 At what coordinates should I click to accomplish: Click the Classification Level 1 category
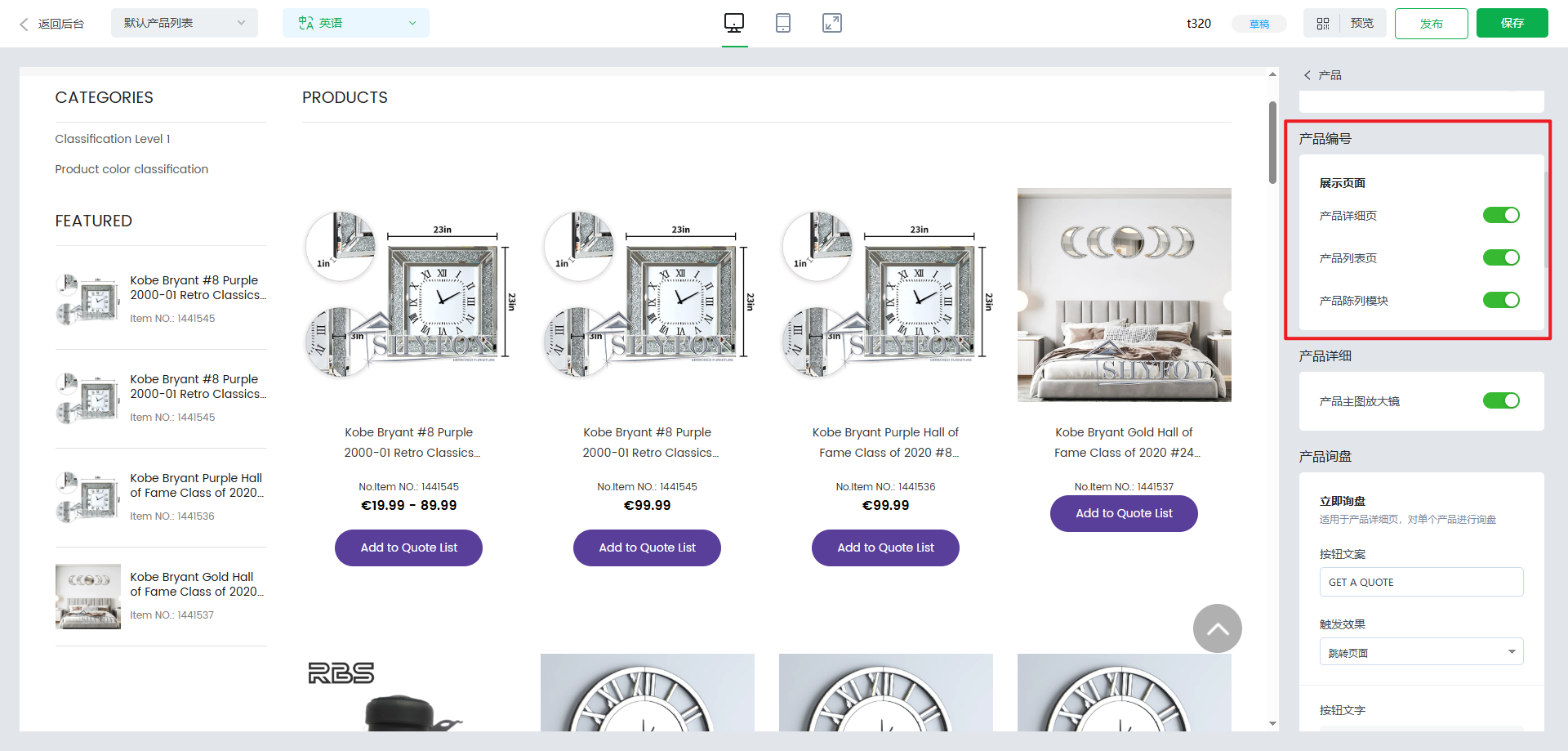pos(113,139)
